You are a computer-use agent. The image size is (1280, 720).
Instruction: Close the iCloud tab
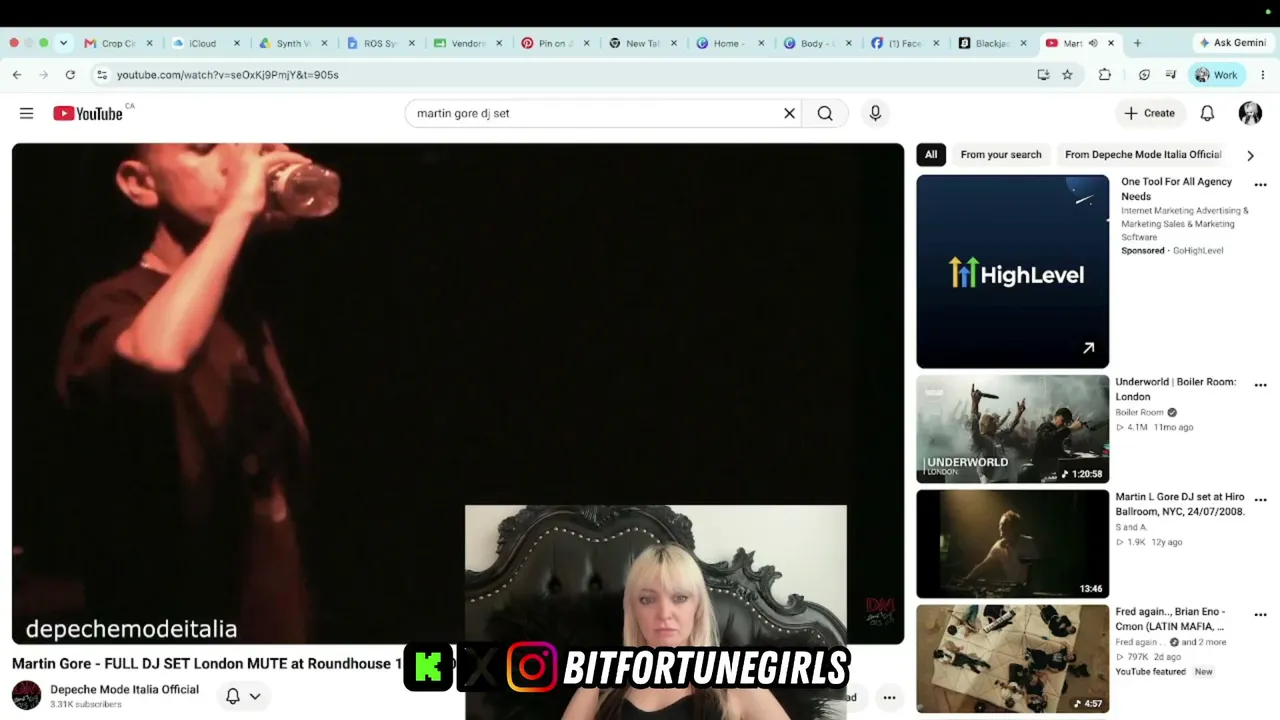click(237, 44)
